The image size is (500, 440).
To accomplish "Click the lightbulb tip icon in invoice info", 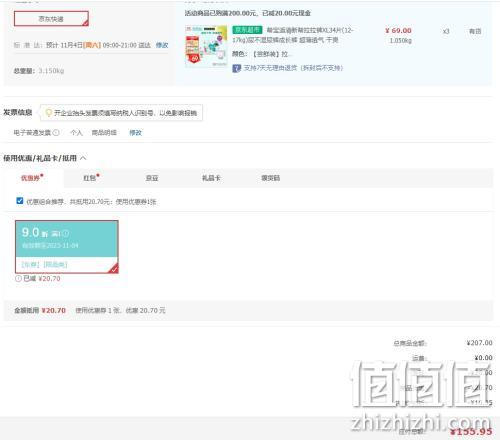I will click(48, 113).
